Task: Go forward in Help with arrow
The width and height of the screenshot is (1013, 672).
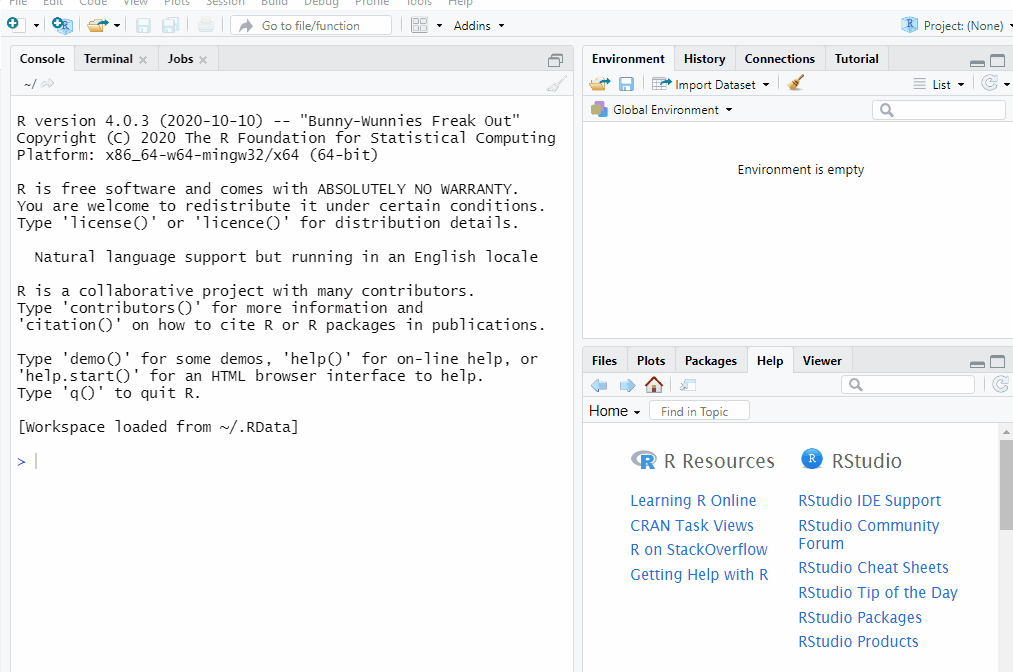Action: [x=627, y=386]
